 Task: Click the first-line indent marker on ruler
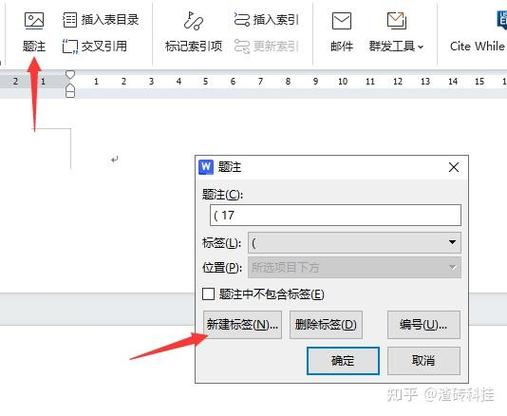click(x=70, y=74)
